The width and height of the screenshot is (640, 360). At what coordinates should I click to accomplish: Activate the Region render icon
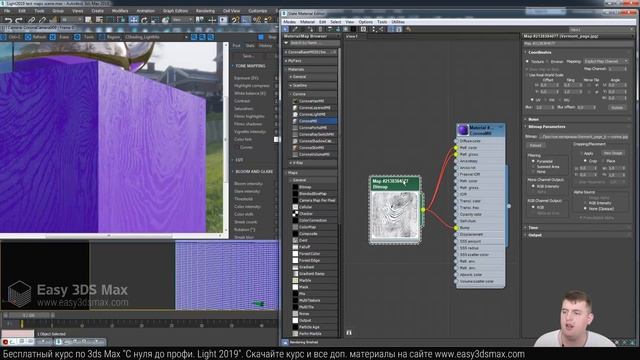(x=102, y=37)
